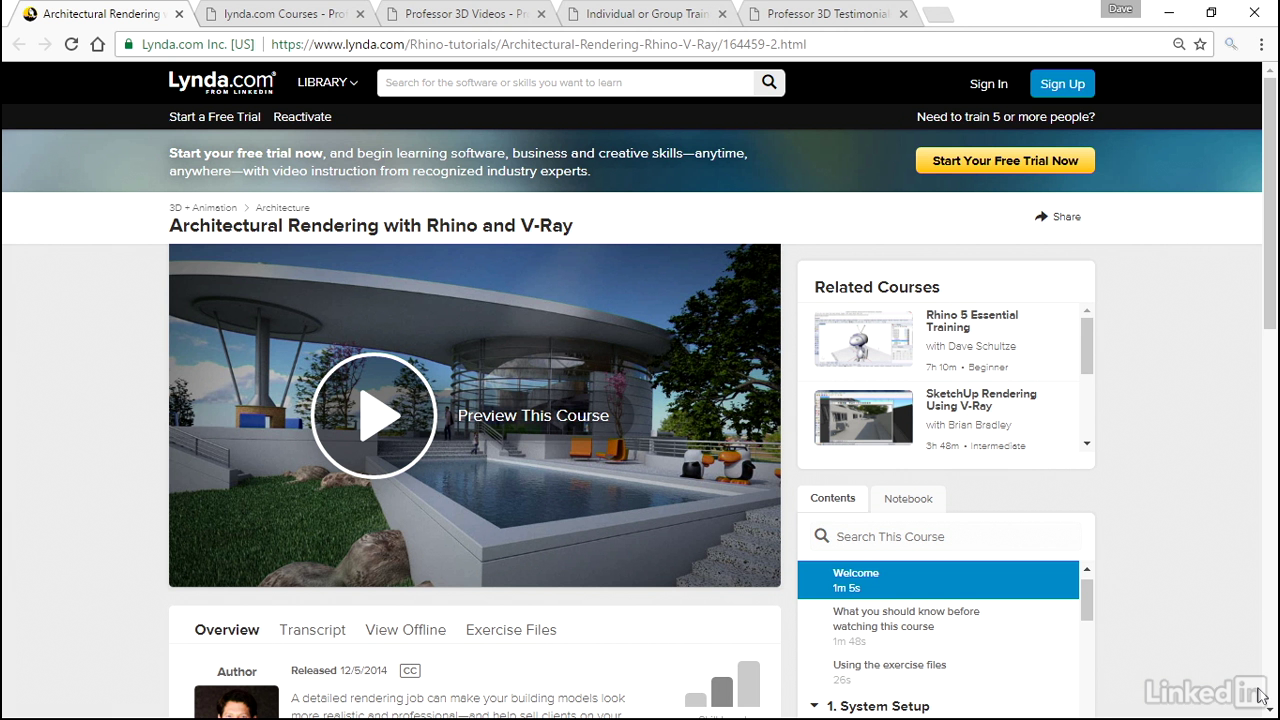Click the 3D + Animation breadcrumb
This screenshot has height=720, width=1280.
(x=203, y=208)
